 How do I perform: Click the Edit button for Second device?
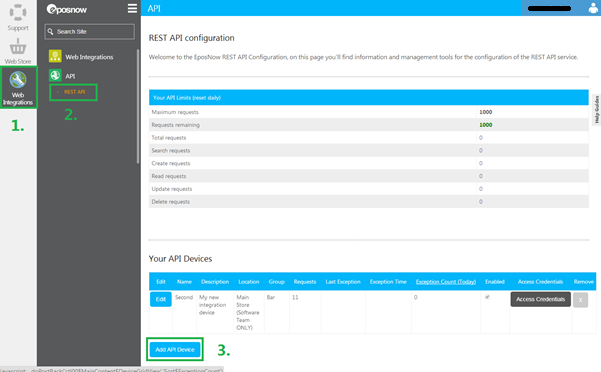(161, 299)
